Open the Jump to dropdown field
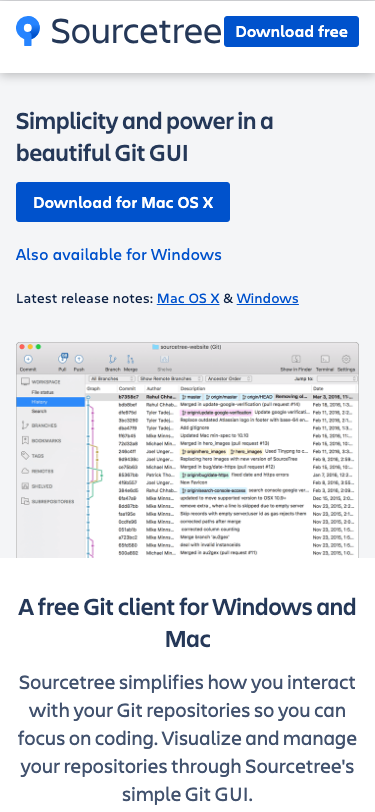 tap(337, 379)
